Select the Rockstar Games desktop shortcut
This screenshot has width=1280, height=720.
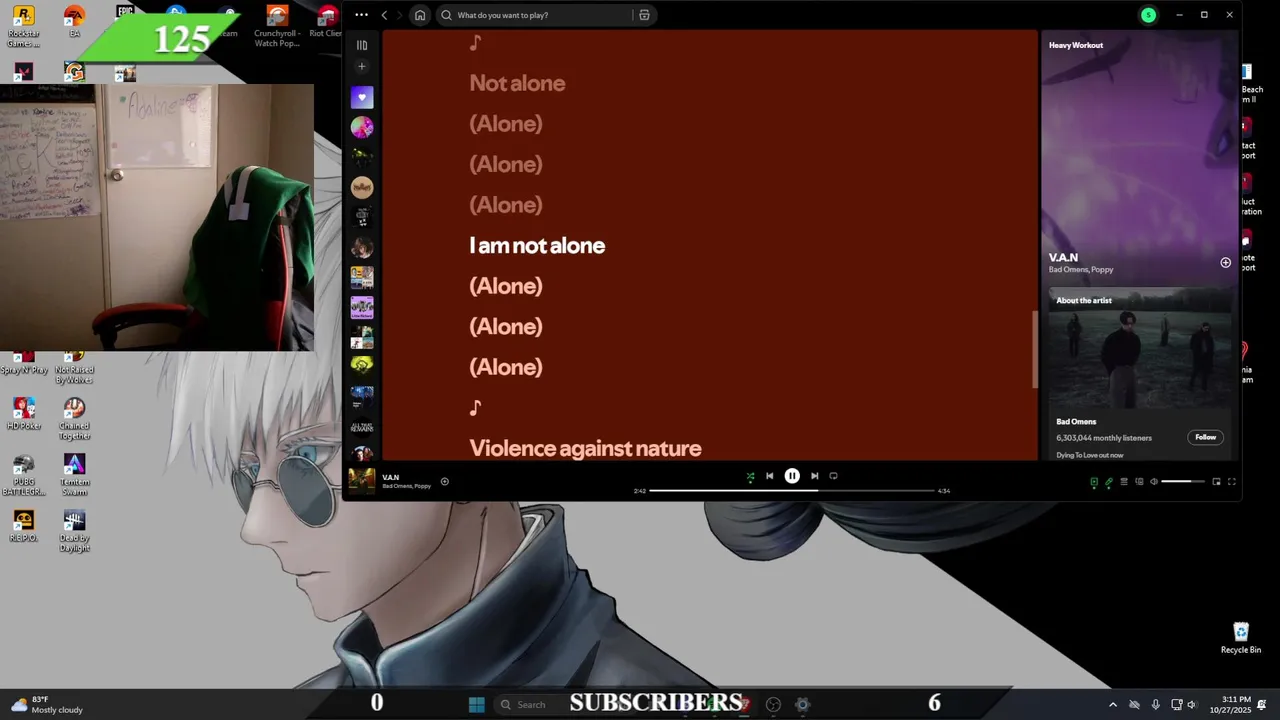coord(23,26)
